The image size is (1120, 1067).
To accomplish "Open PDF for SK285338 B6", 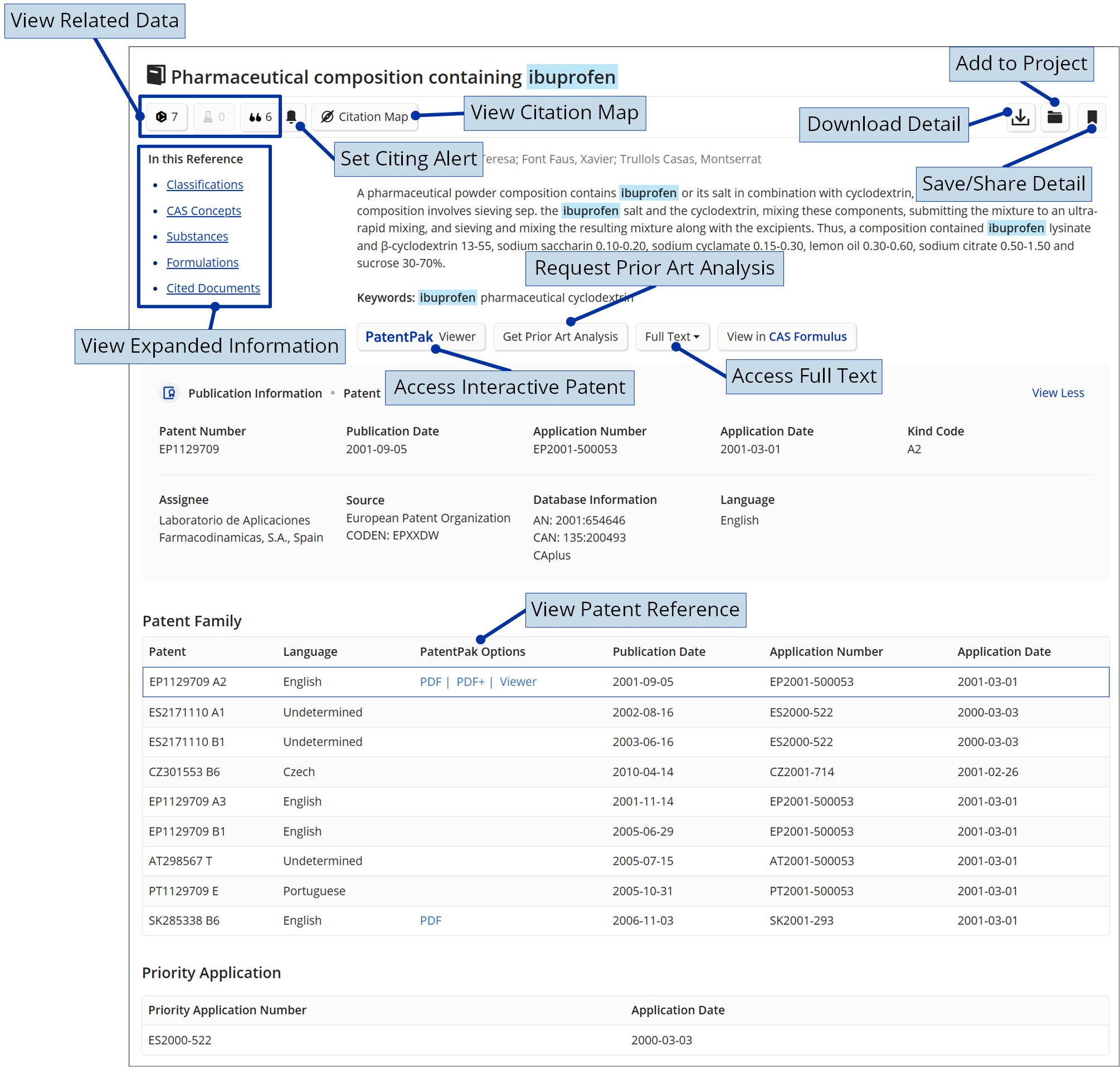I will pos(431,921).
